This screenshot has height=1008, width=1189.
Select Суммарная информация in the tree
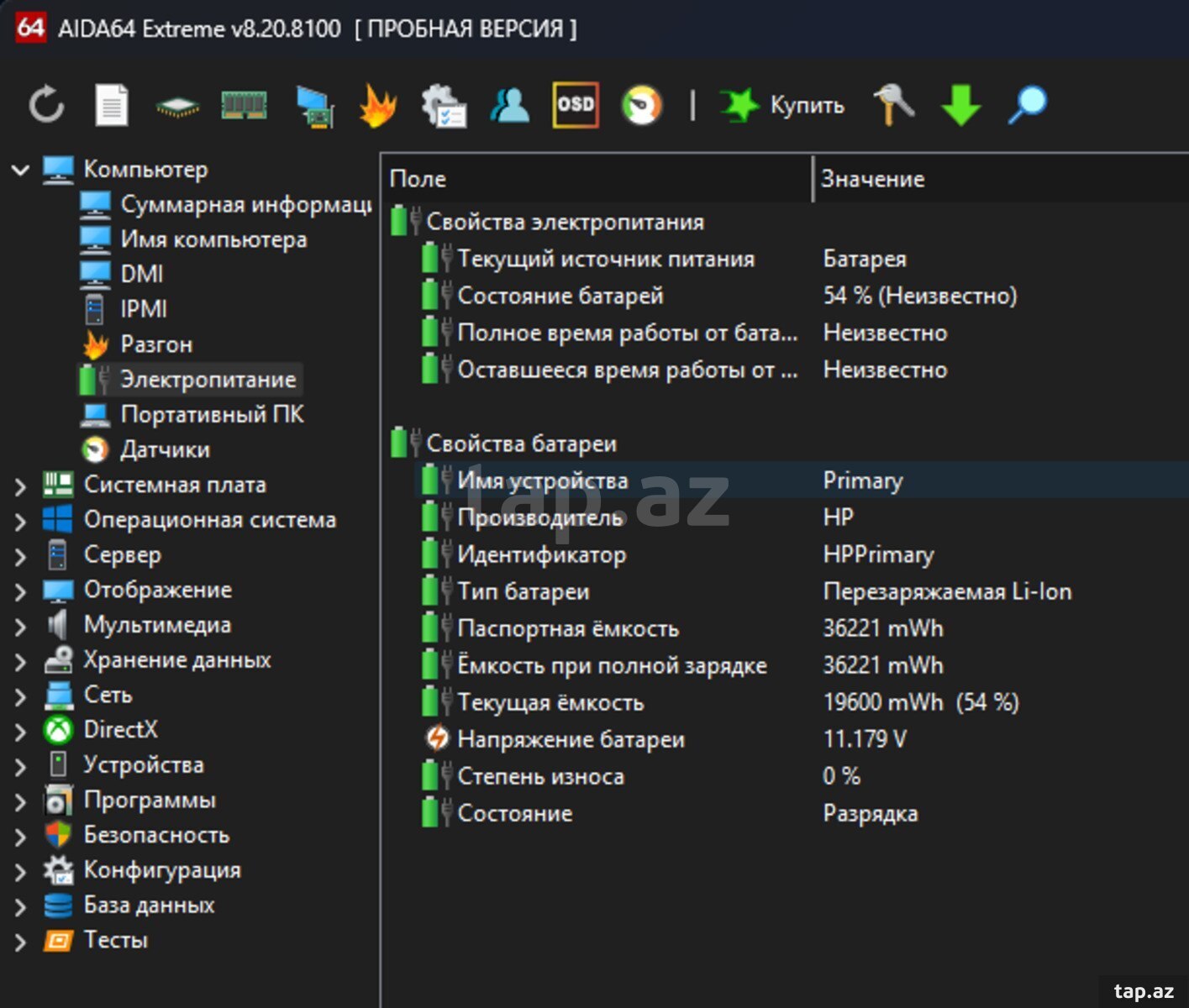tap(225, 204)
